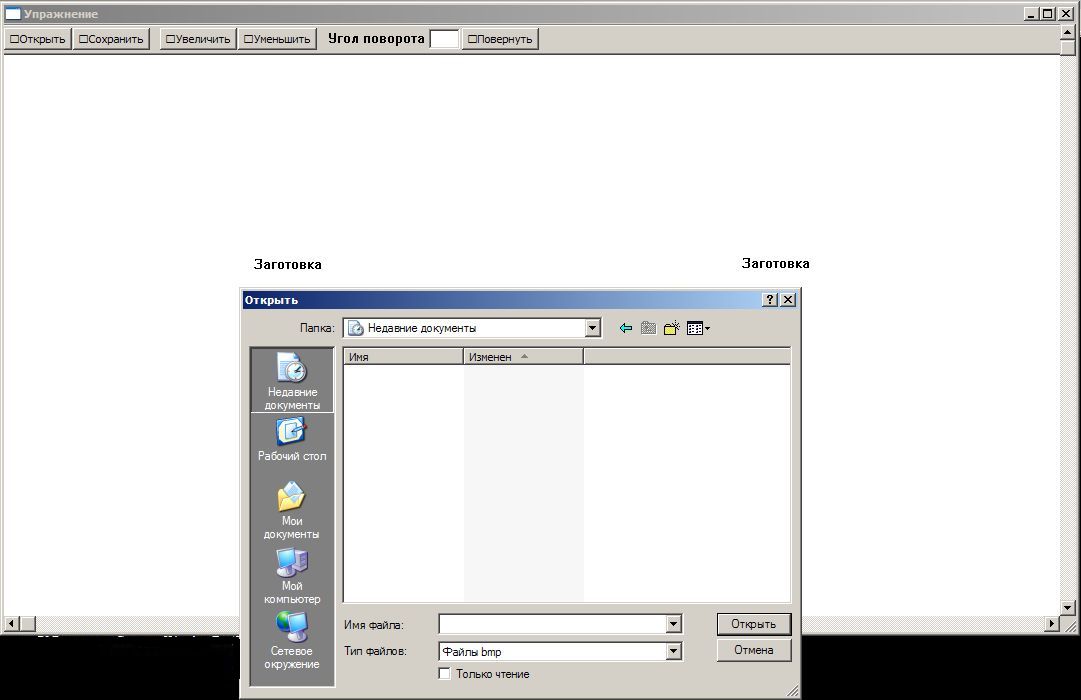Click the Увеличить toolbar button
The height and width of the screenshot is (700, 1081).
click(x=198, y=39)
